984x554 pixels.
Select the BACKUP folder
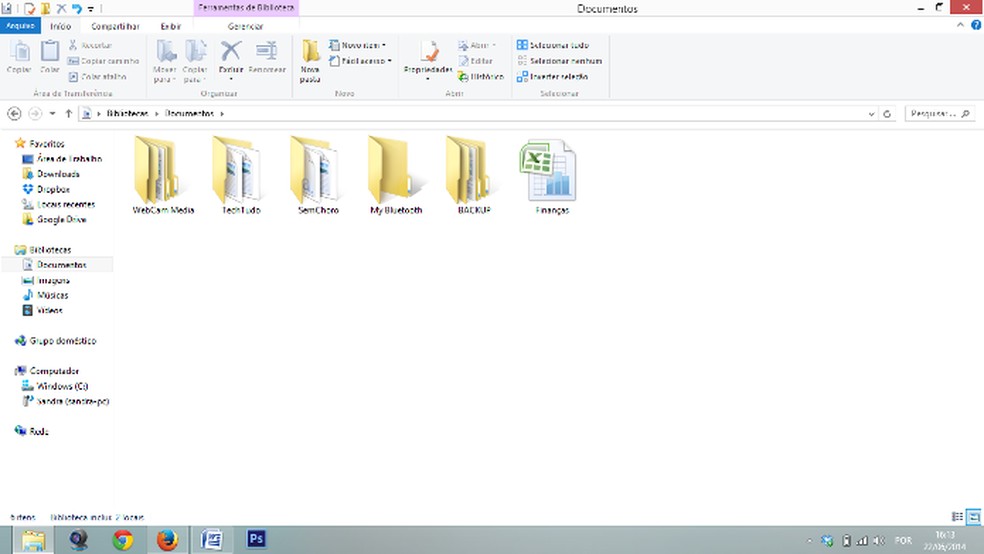click(x=474, y=176)
